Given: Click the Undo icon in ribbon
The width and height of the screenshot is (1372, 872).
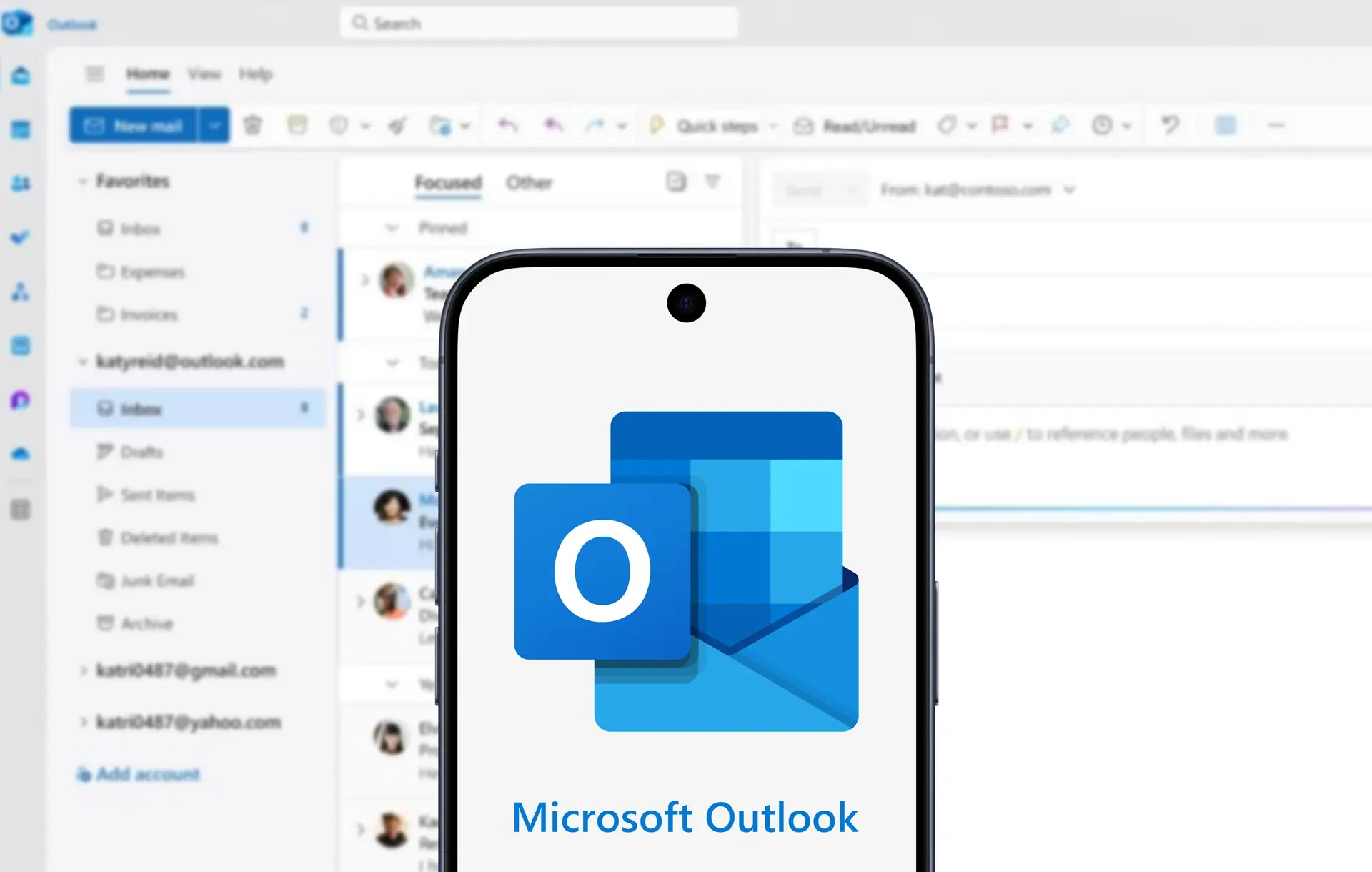Looking at the screenshot, I should coord(1170,126).
